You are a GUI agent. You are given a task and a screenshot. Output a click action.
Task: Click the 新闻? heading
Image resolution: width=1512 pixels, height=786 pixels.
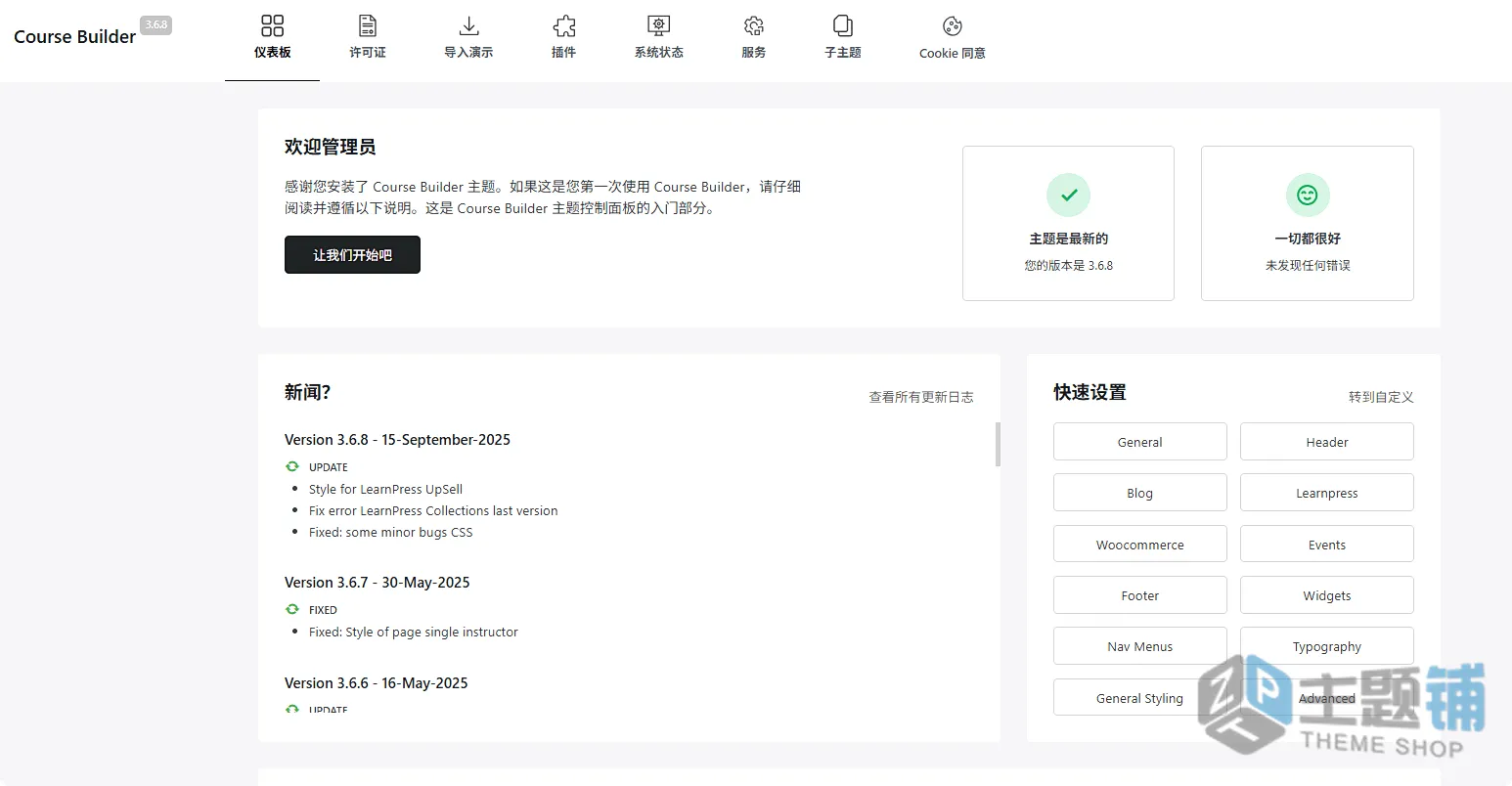(307, 392)
